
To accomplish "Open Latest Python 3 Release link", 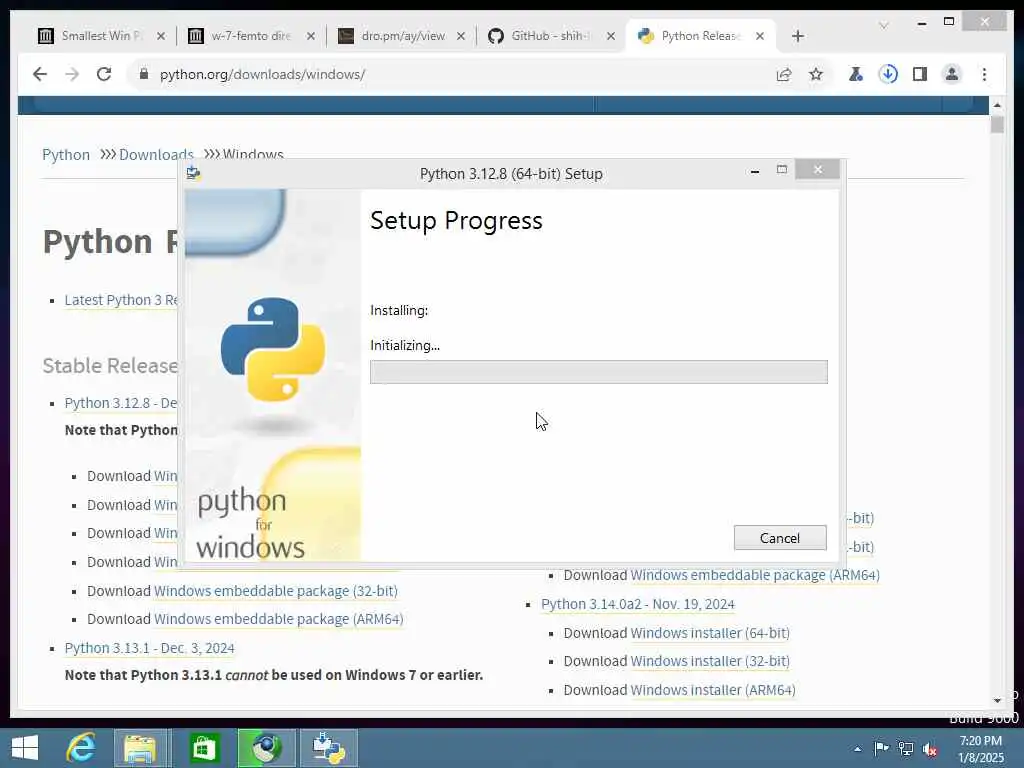I will pyautogui.click(x=121, y=300).
